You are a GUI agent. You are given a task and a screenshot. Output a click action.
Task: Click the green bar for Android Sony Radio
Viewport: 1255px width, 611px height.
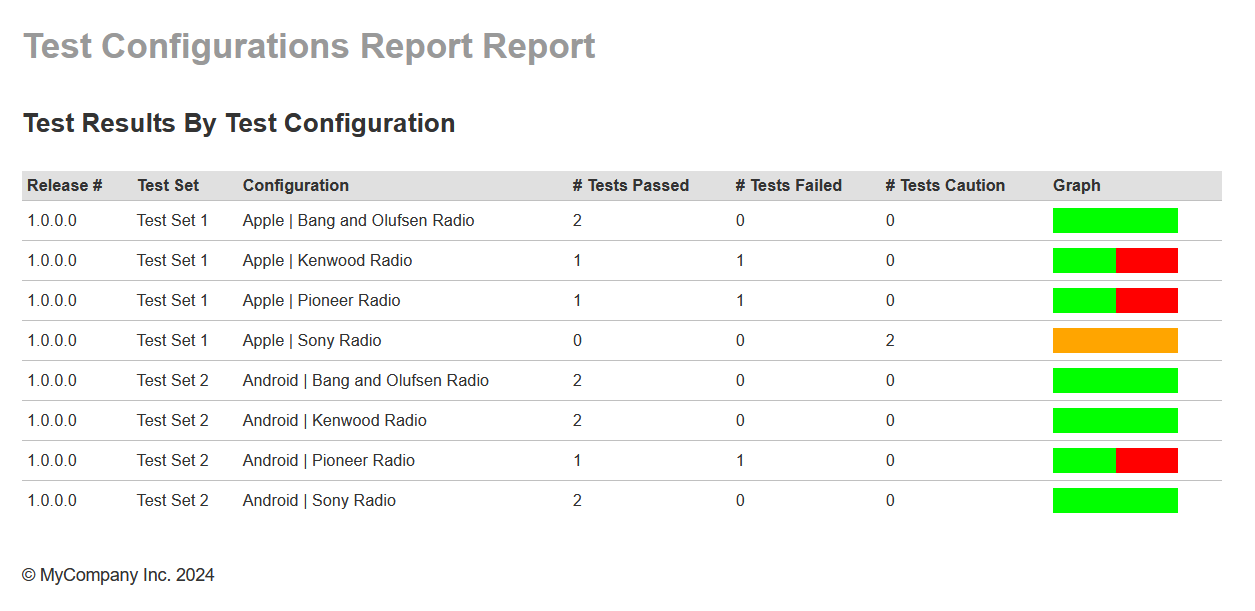pos(1115,501)
